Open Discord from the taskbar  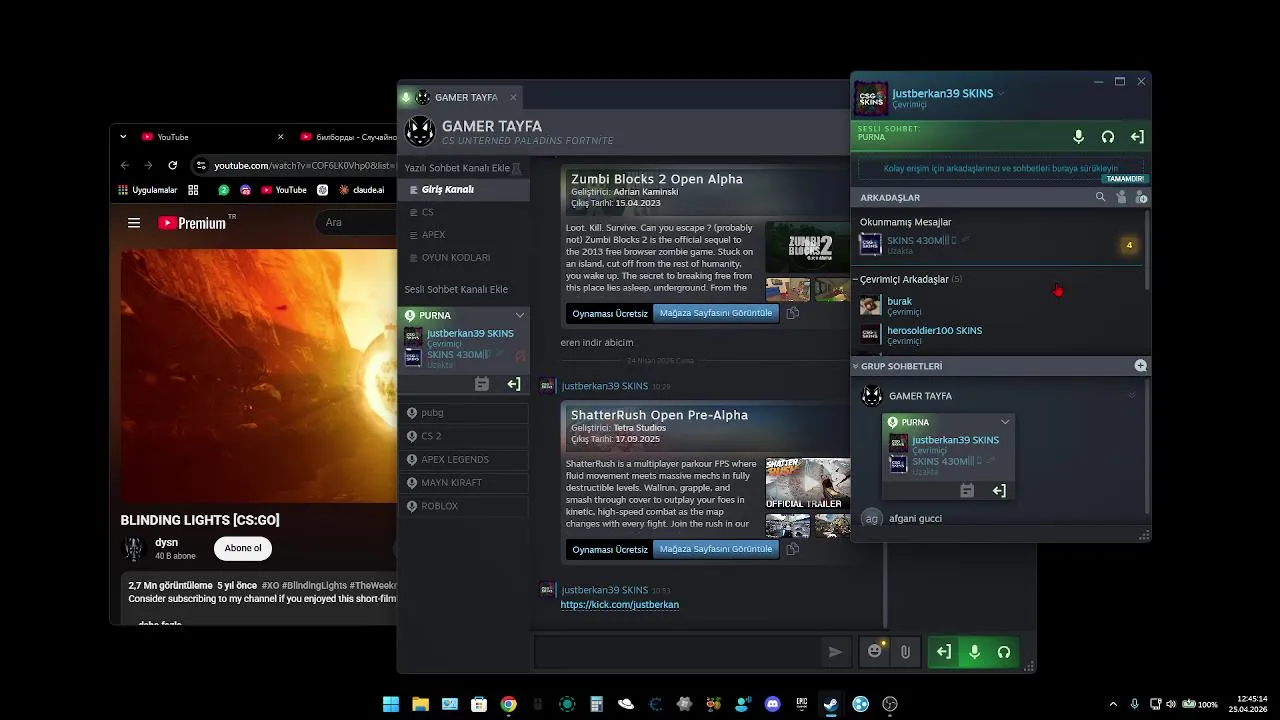pyautogui.click(x=772, y=704)
